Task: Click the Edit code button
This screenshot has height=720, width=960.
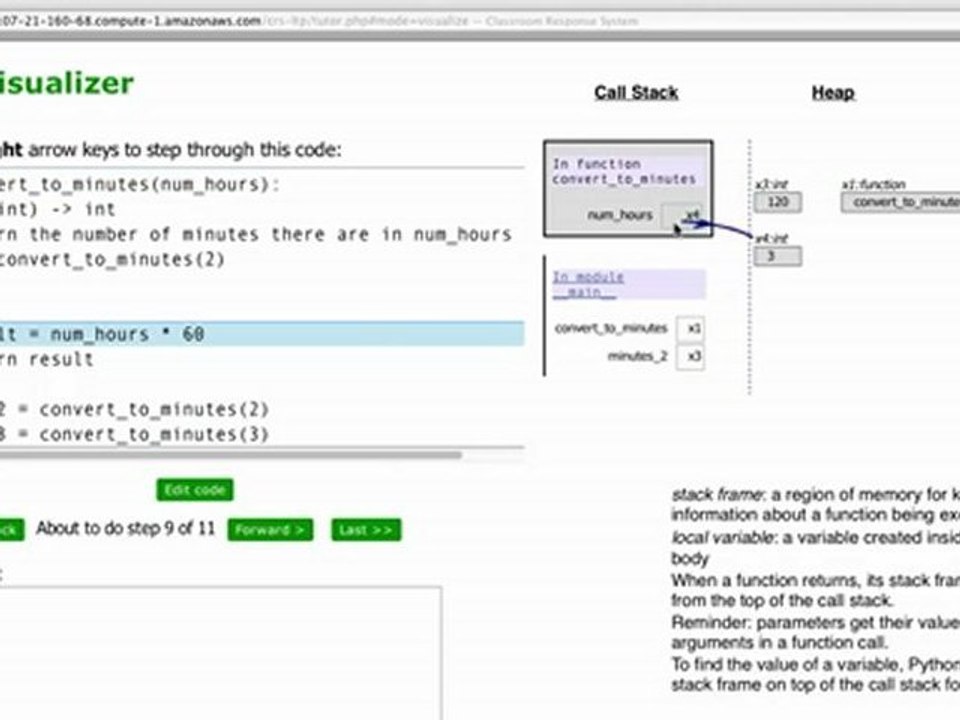Action: (195, 490)
